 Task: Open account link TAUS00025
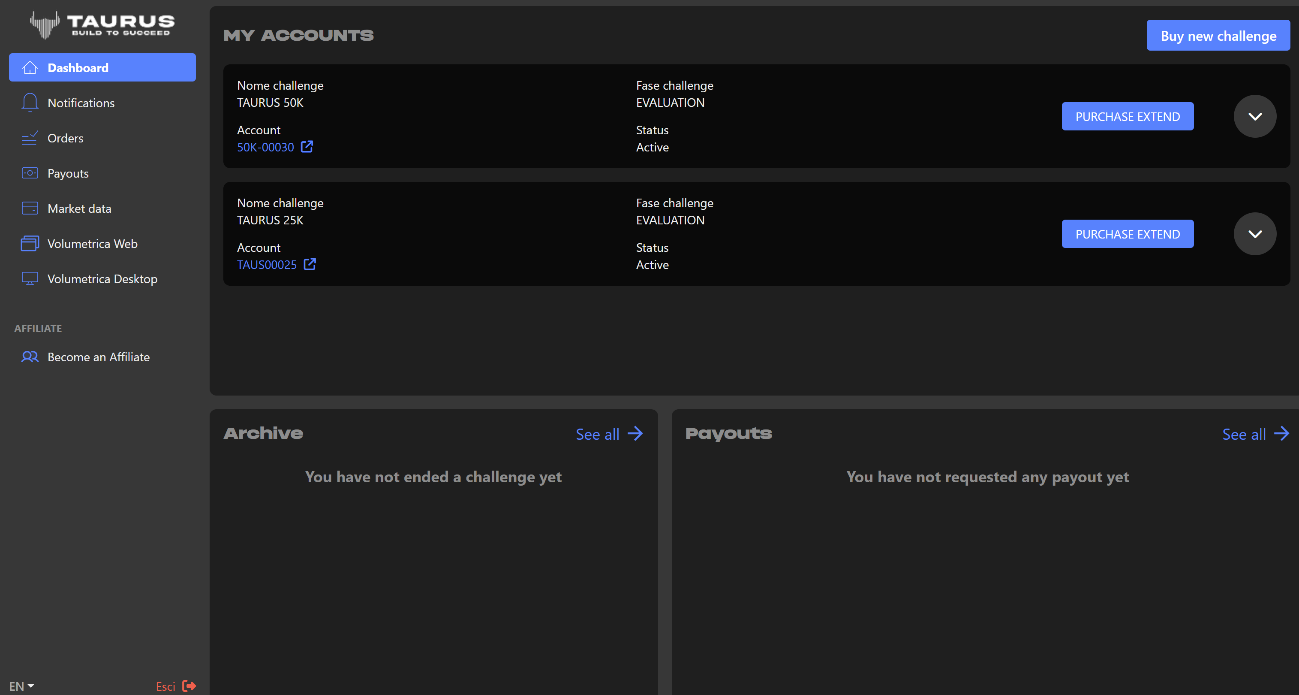coord(267,265)
